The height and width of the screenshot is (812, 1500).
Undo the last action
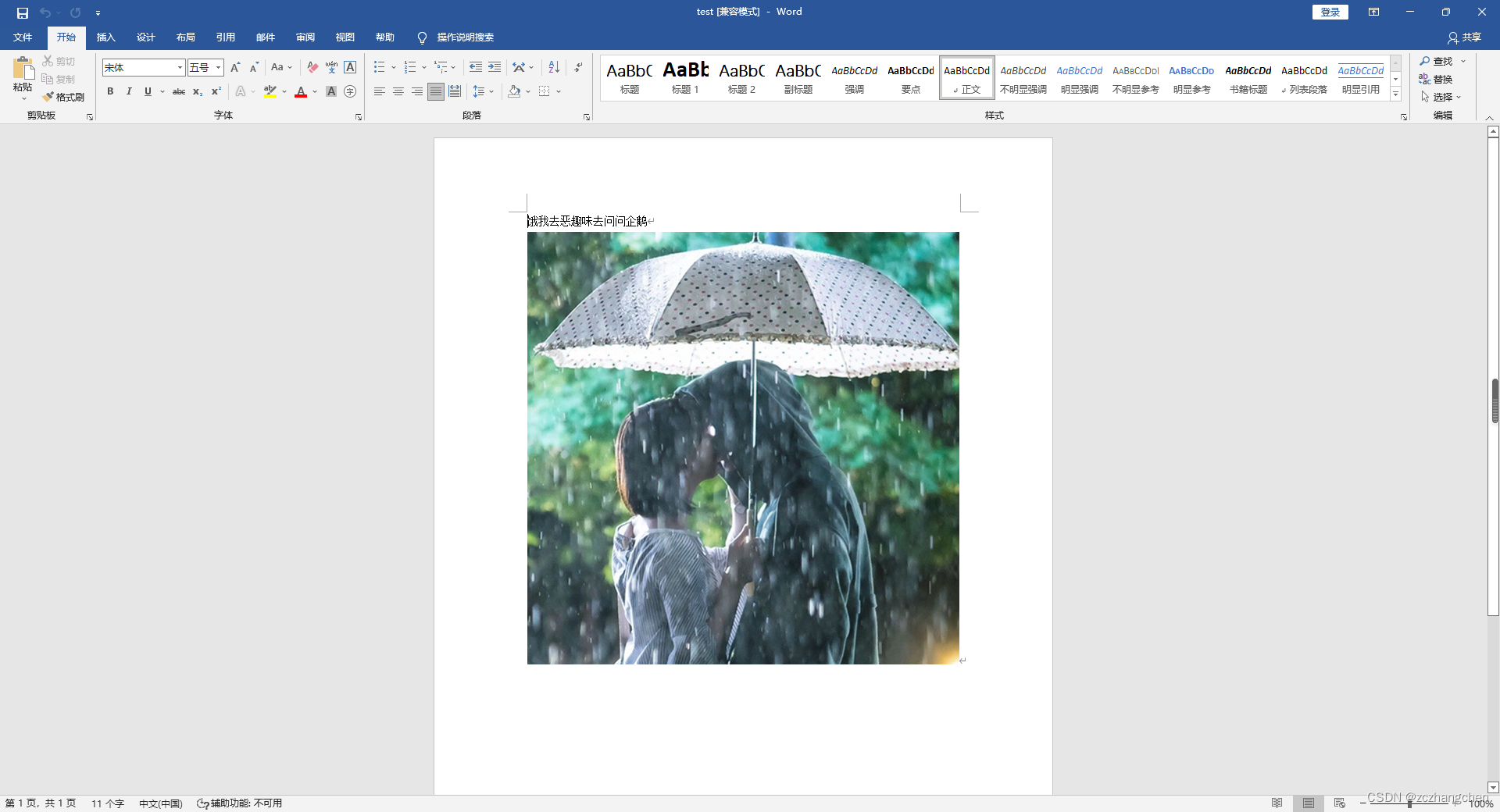(x=45, y=12)
